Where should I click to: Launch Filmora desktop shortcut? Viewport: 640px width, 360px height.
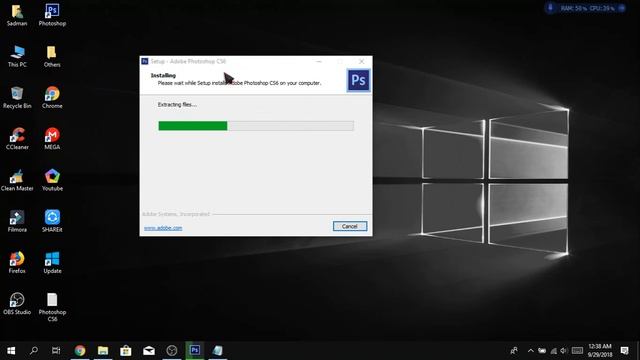pyautogui.click(x=17, y=221)
